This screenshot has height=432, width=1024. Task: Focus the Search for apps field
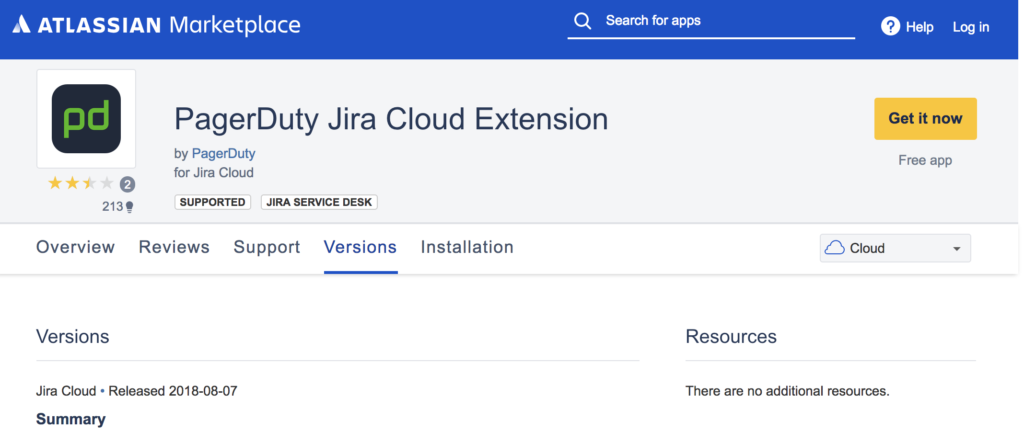(711, 21)
